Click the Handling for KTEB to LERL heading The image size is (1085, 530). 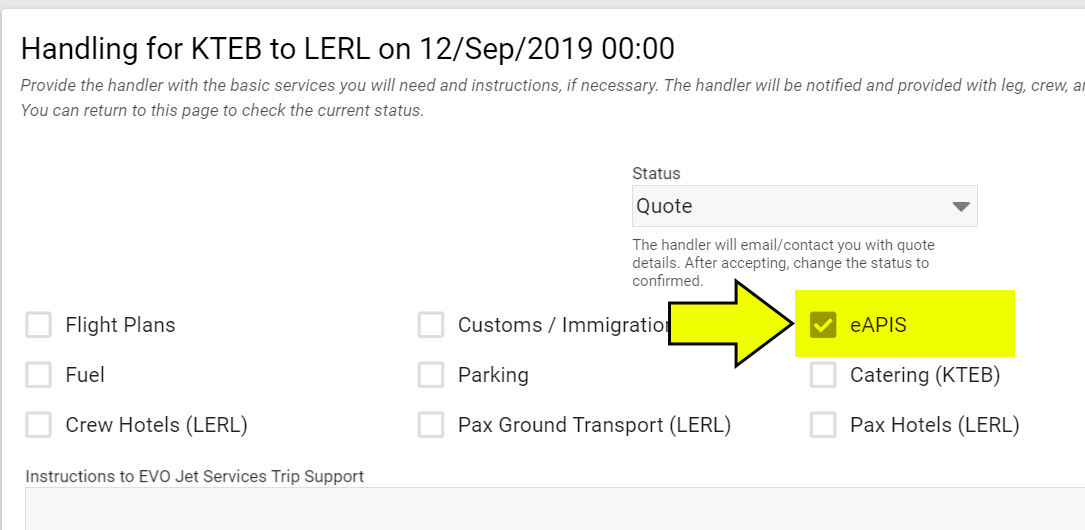(x=348, y=48)
